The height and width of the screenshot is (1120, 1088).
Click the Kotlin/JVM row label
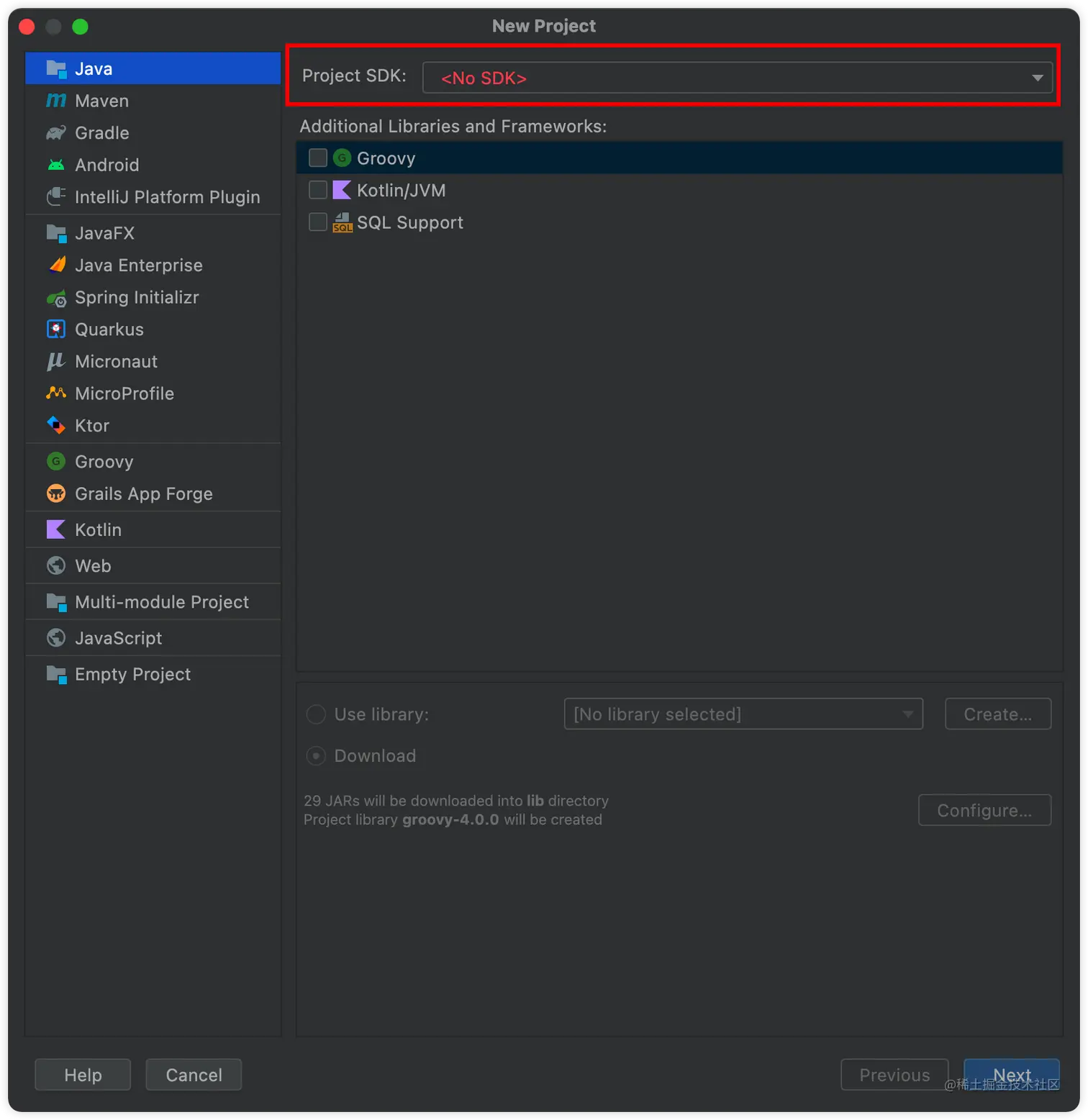(402, 191)
